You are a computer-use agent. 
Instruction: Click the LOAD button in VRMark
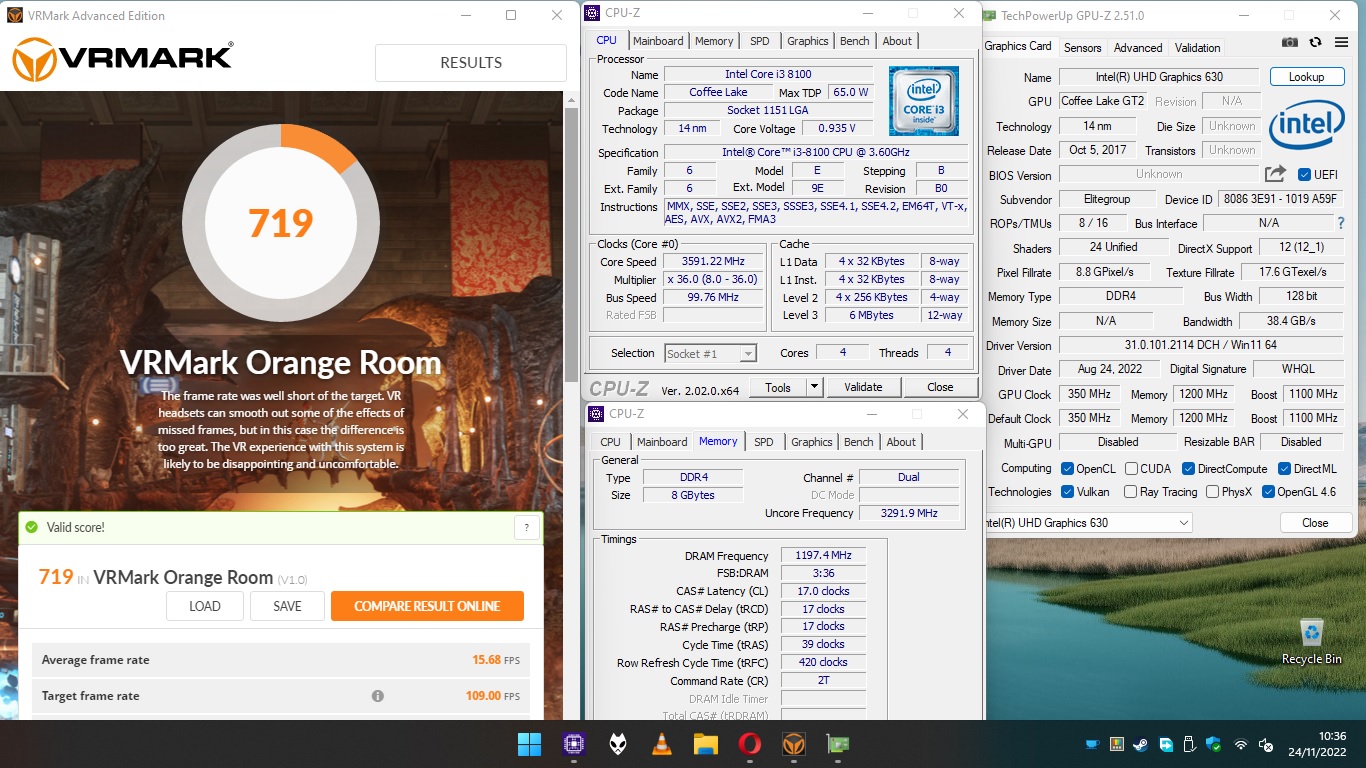click(x=205, y=606)
